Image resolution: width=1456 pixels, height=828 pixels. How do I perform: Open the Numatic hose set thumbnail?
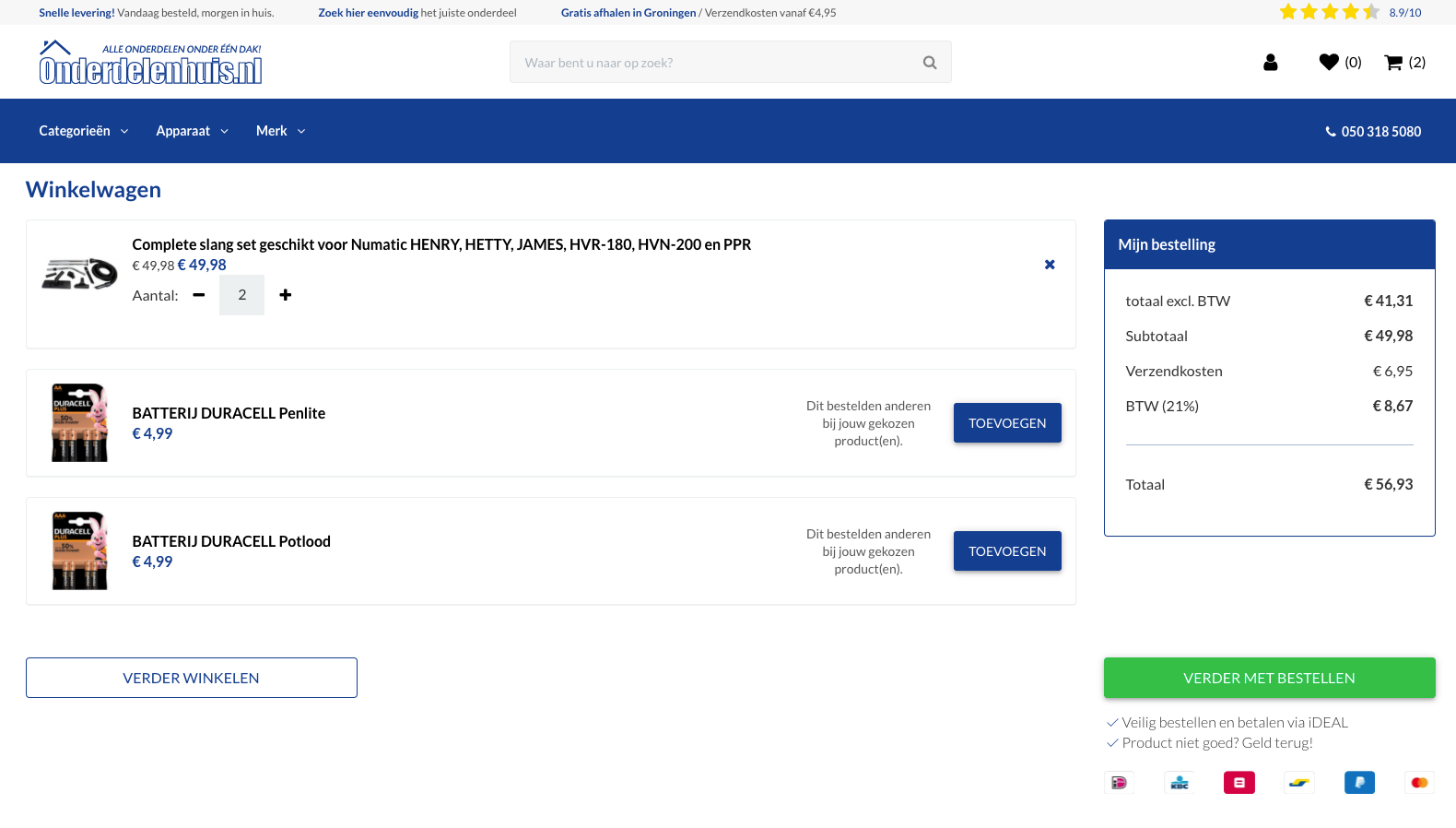coord(79,274)
